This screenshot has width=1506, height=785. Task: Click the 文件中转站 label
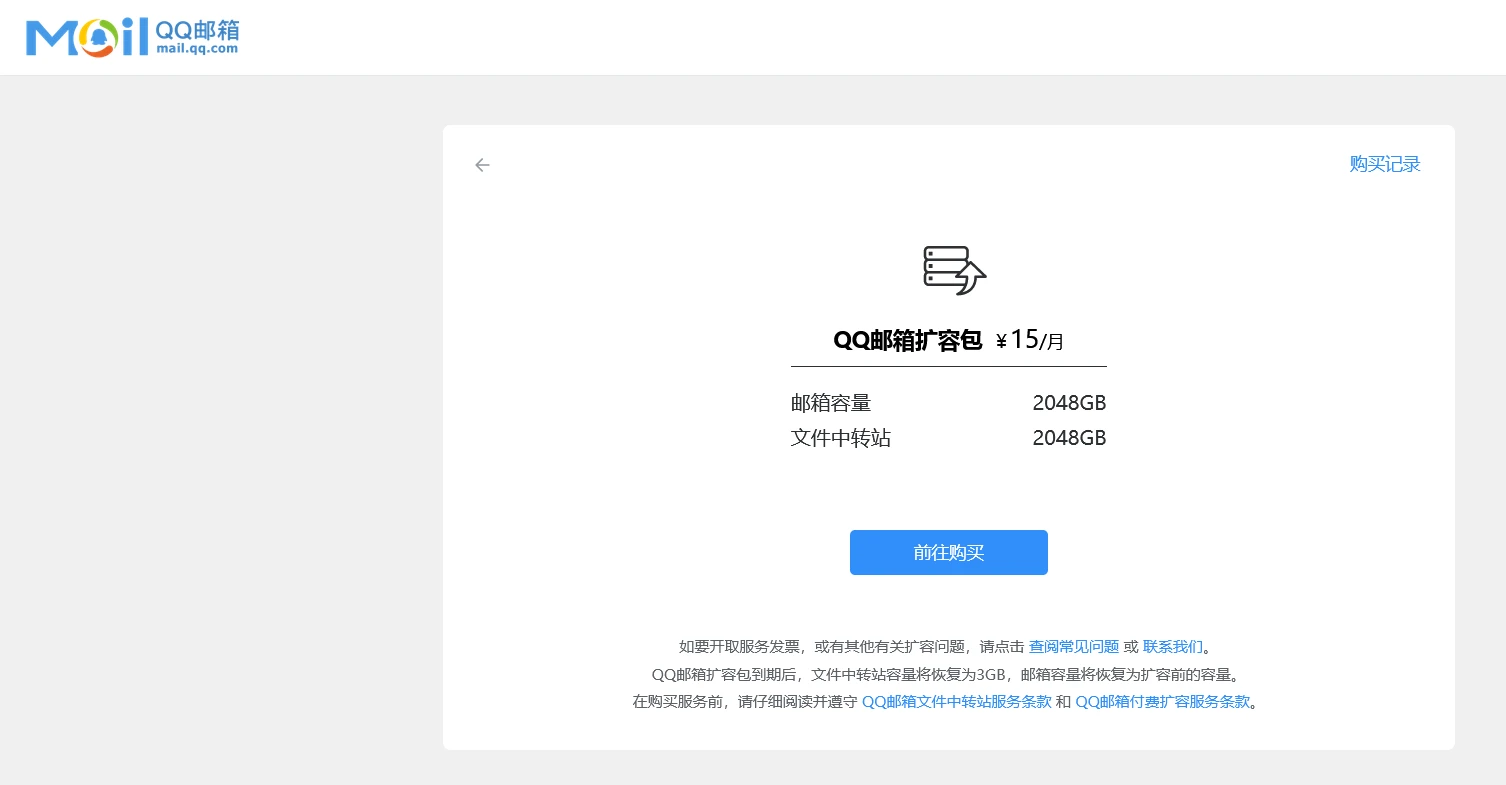tap(840, 438)
